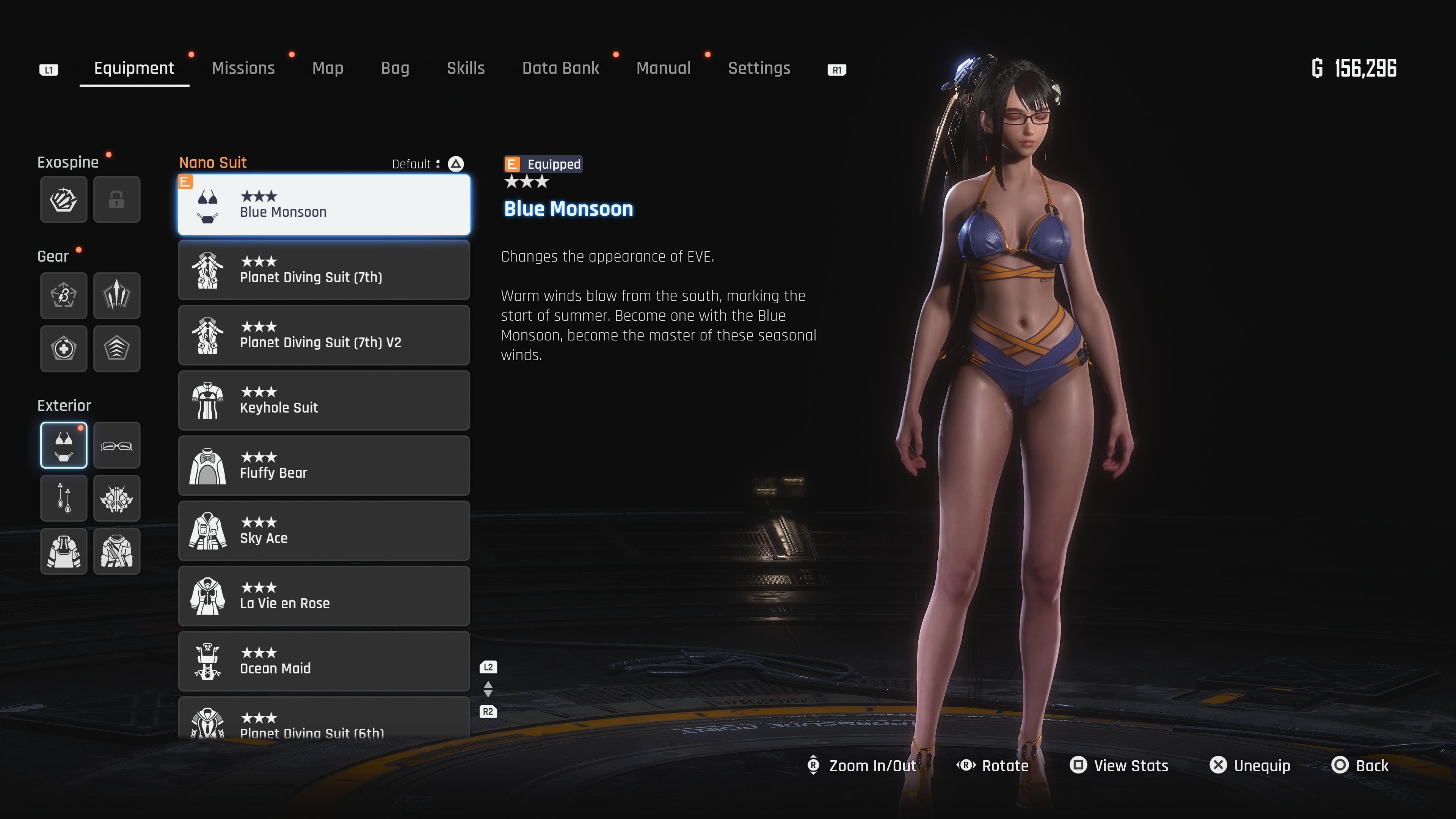
Task: Select the medical cross Gear slot
Action: [63, 348]
